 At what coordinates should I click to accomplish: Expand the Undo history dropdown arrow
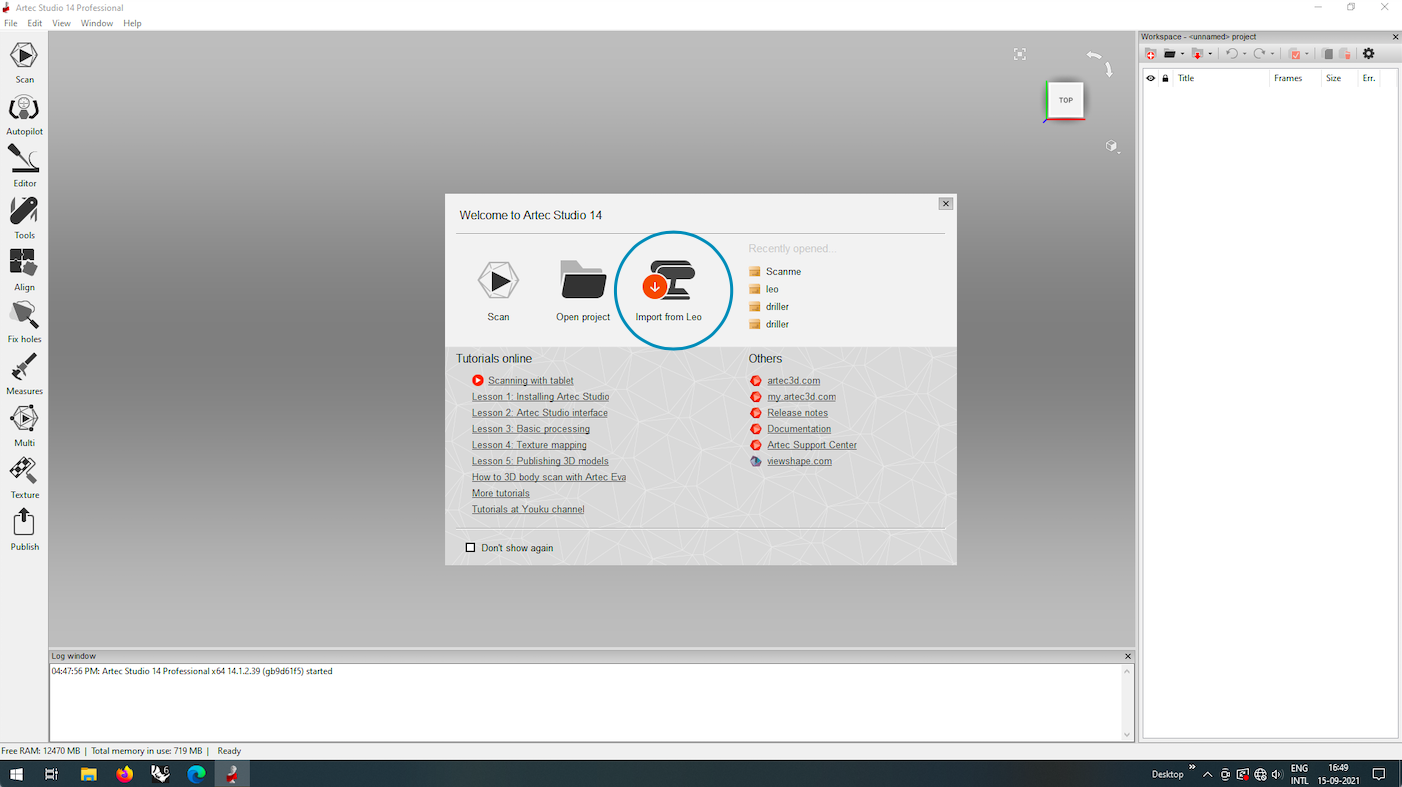pyautogui.click(x=1245, y=54)
